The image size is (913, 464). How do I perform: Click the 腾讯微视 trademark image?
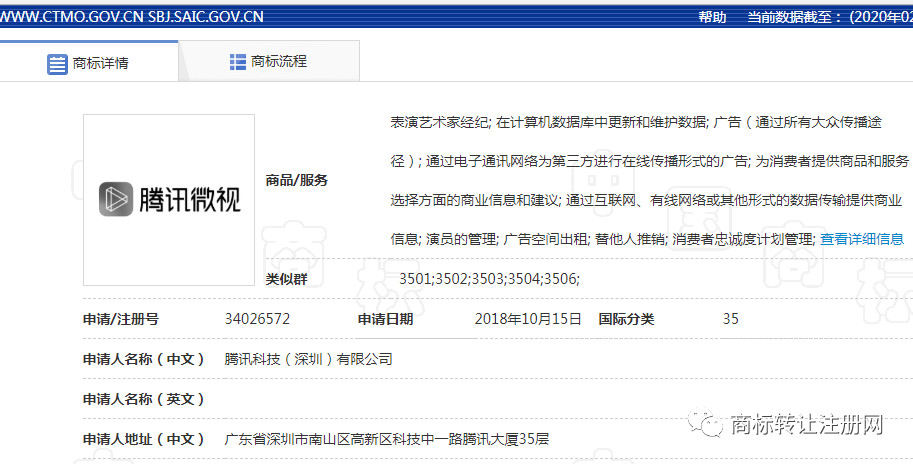point(169,200)
